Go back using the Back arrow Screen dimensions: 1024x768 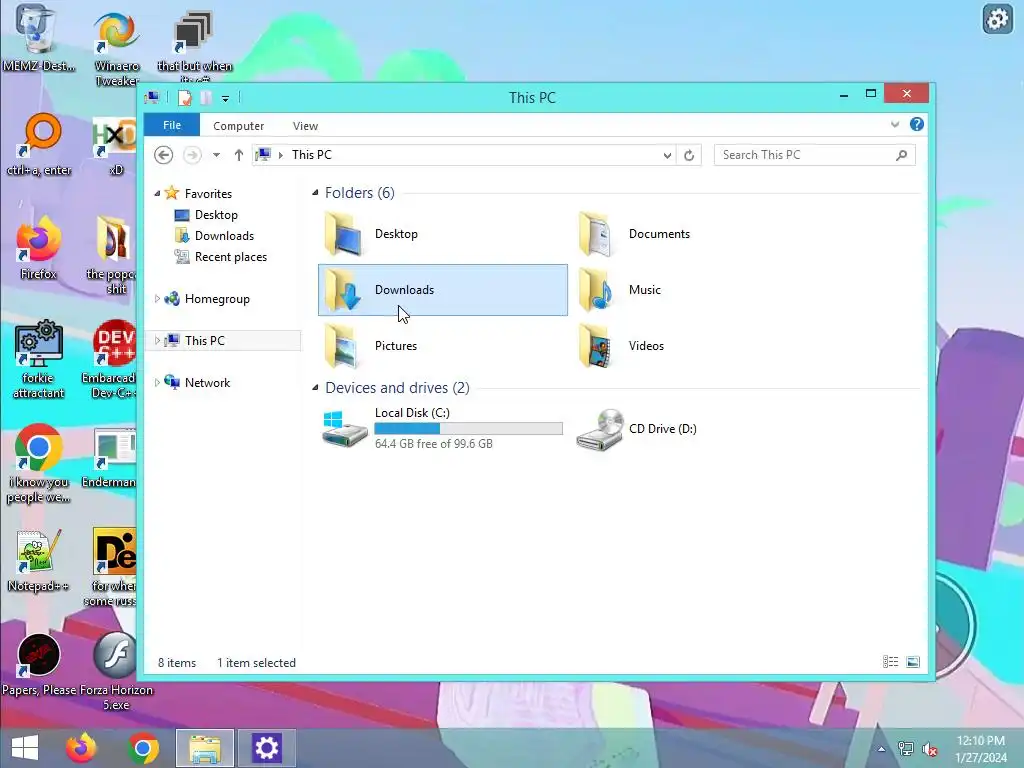(163, 155)
